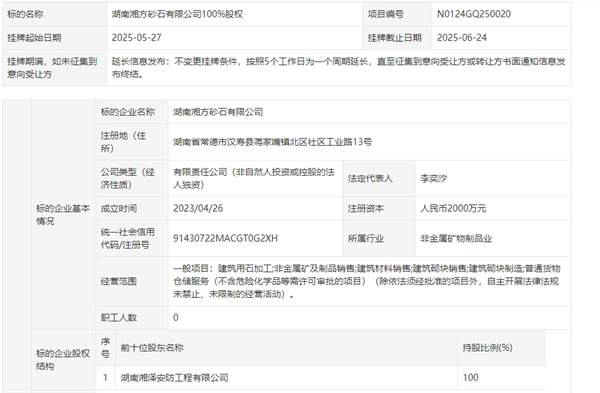The width and height of the screenshot is (600, 393).
Task: Click the 法定代表人 label
Action: pos(370,178)
